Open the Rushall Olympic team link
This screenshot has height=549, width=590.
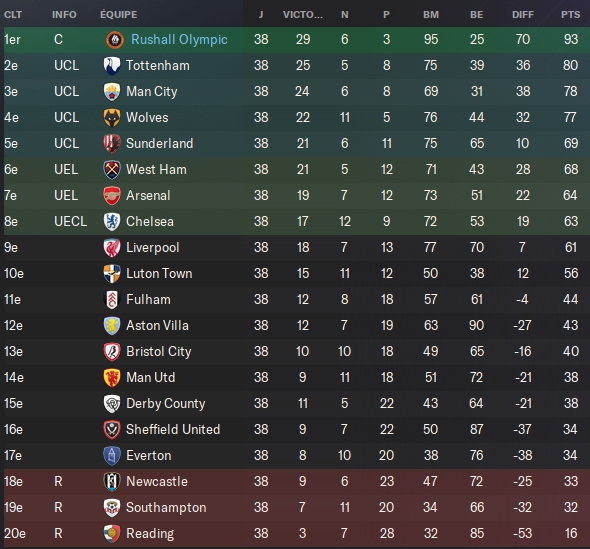[x=179, y=40]
